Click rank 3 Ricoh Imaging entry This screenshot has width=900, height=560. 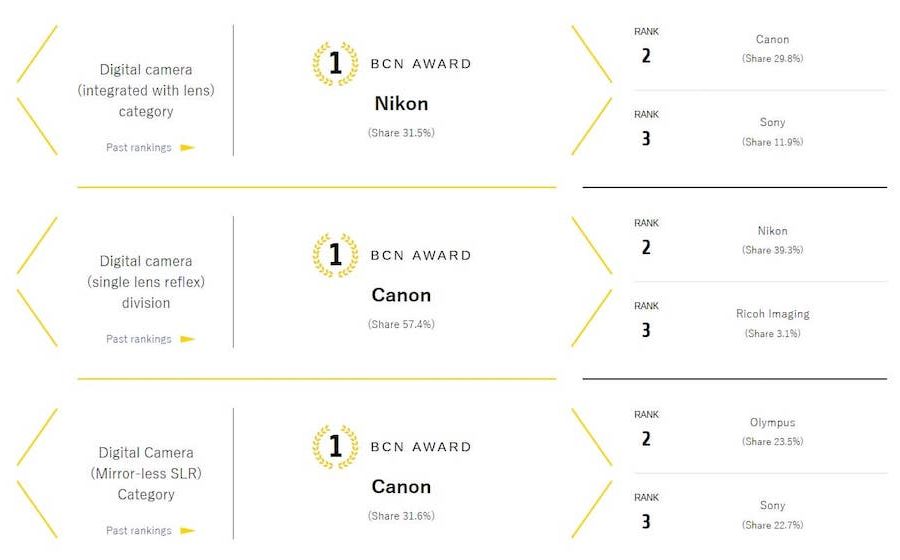pyautogui.click(x=772, y=314)
